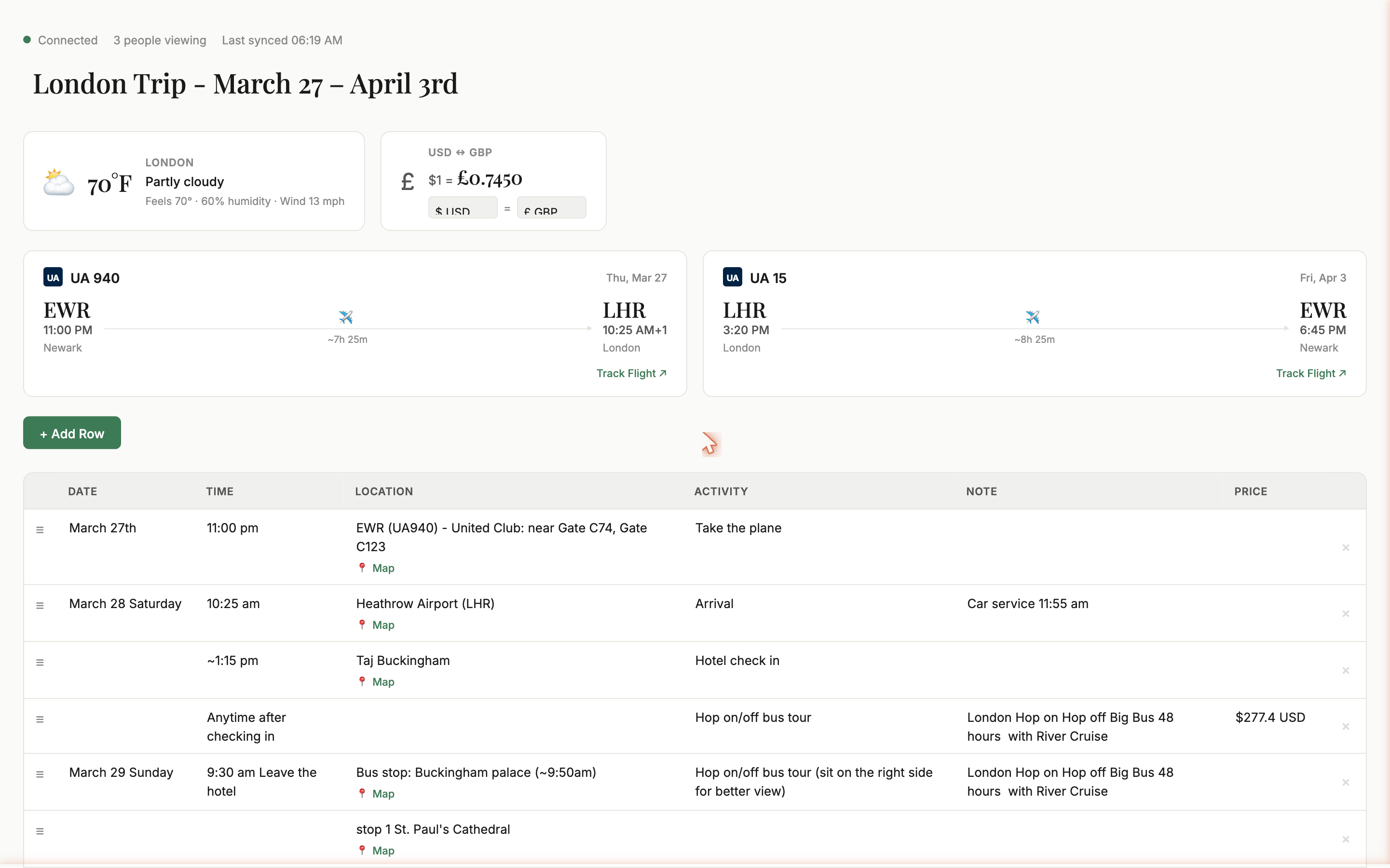This screenshot has height=868, width=1390.
Task: Click the DATE column header
Action: tap(82, 491)
